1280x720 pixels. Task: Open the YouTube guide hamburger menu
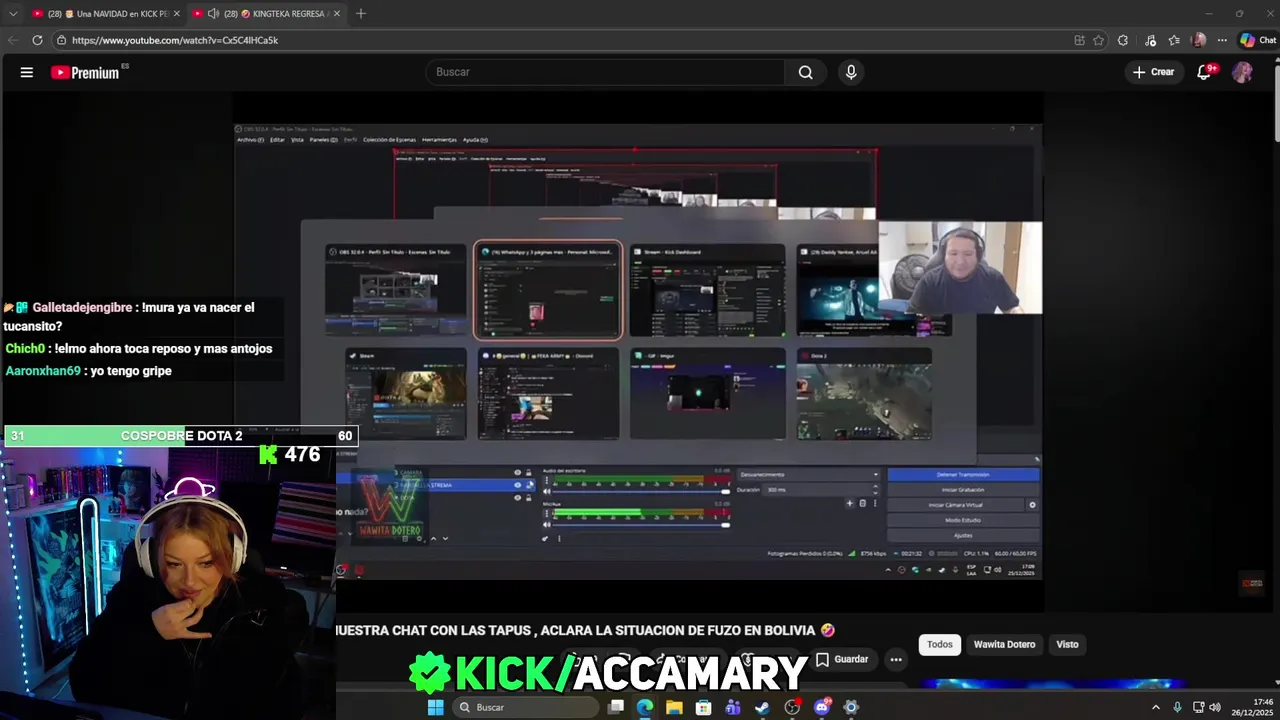(x=27, y=72)
